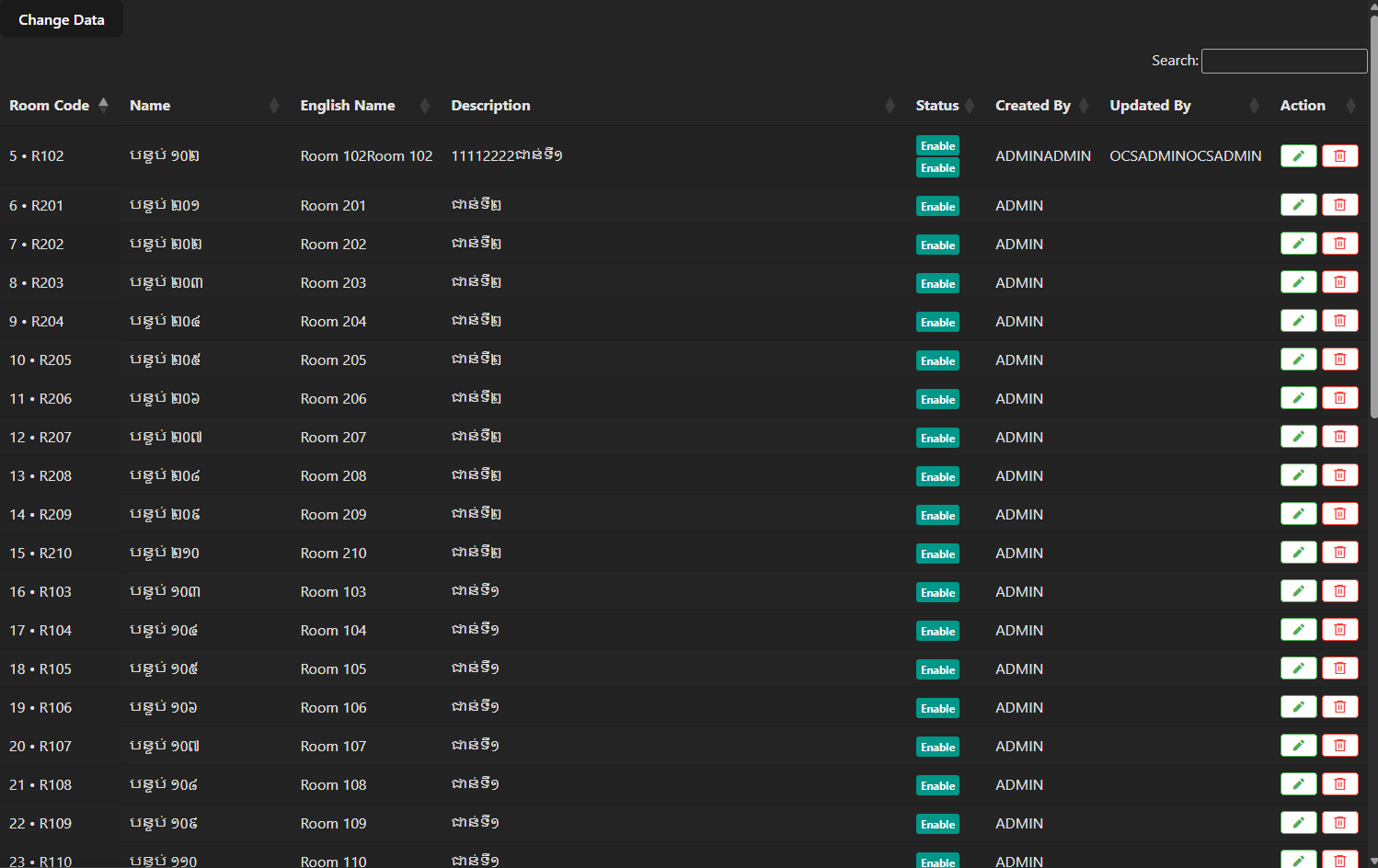This screenshot has height=868, width=1378.
Task: Edit the Room 203 row
Action: (x=1298, y=282)
